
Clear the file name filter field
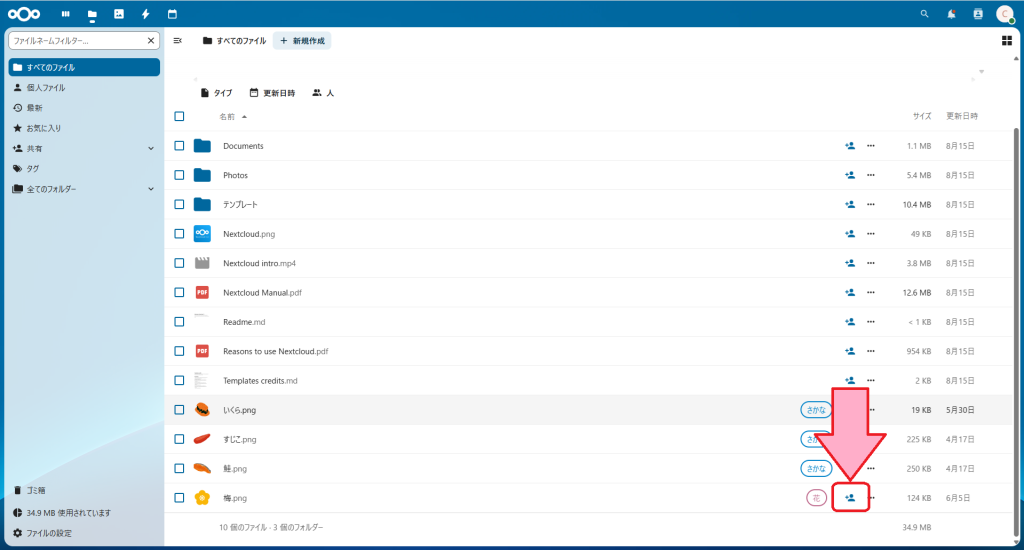click(151, 41)
